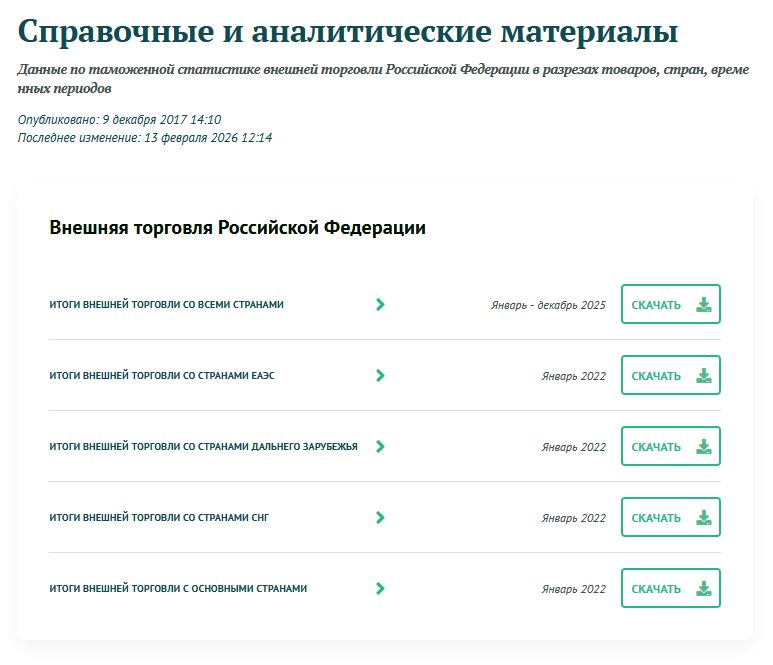The image size is (773, 665).
Task: Expand chevron beside 'со странами СНГ' row
Action: (x=380, y=518)
